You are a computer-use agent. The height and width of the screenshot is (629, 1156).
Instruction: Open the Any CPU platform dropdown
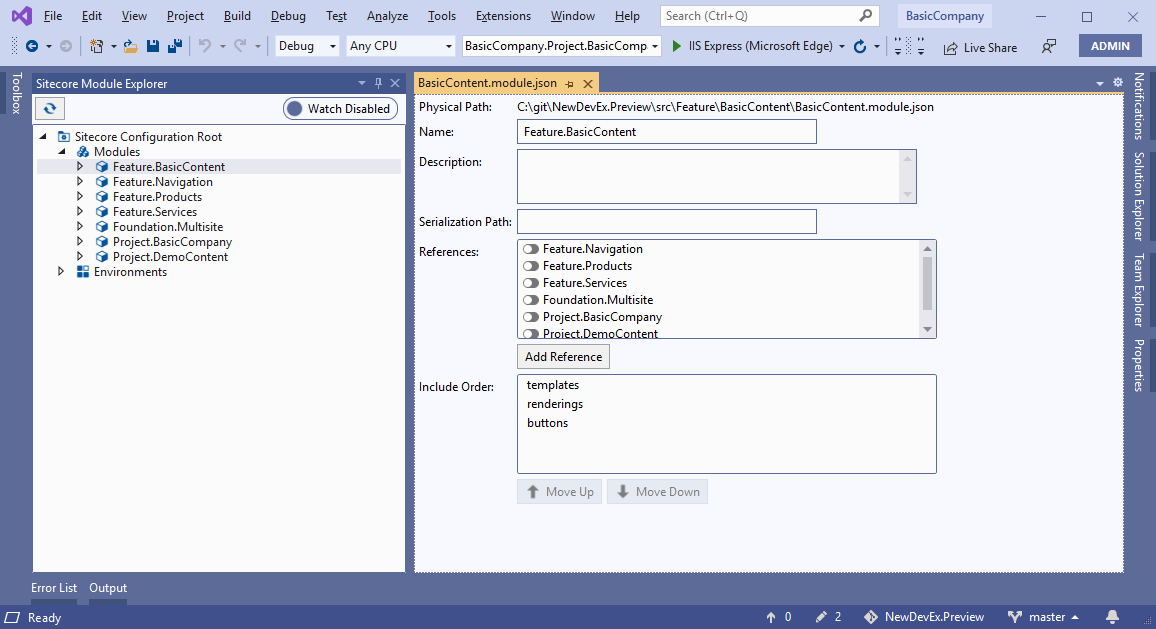[448, 46]
